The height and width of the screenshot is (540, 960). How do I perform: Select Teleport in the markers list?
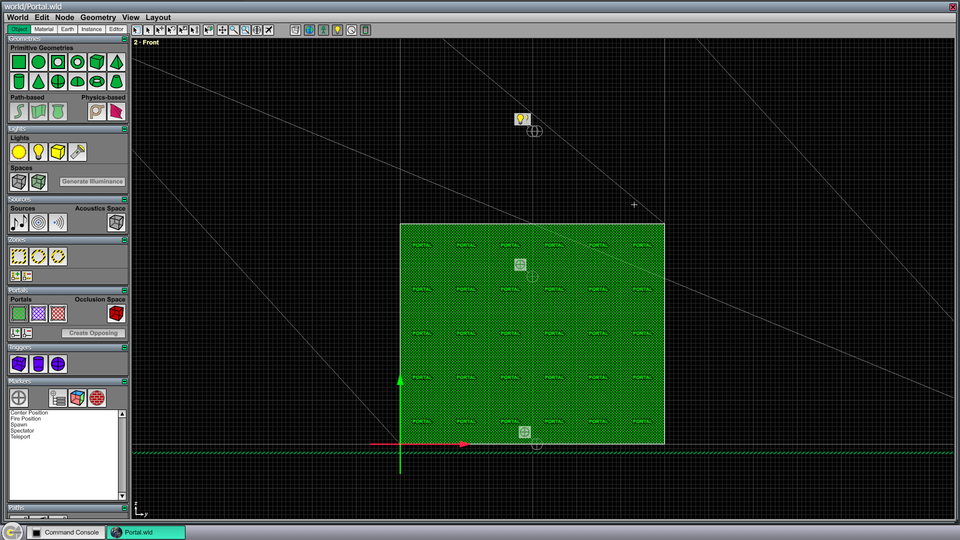(x=20, y=437)
